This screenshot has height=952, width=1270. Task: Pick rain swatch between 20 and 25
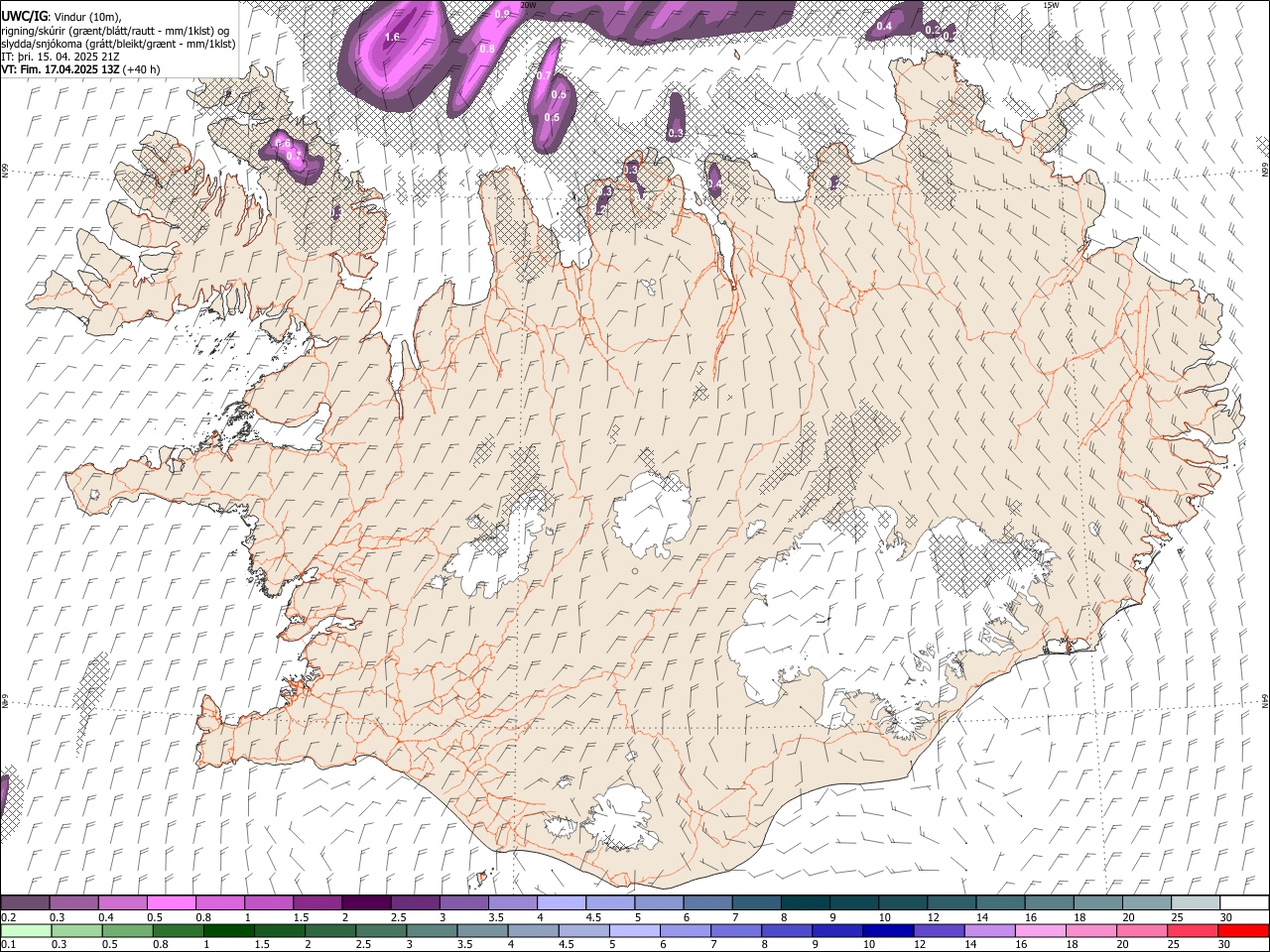[1142, 930]
